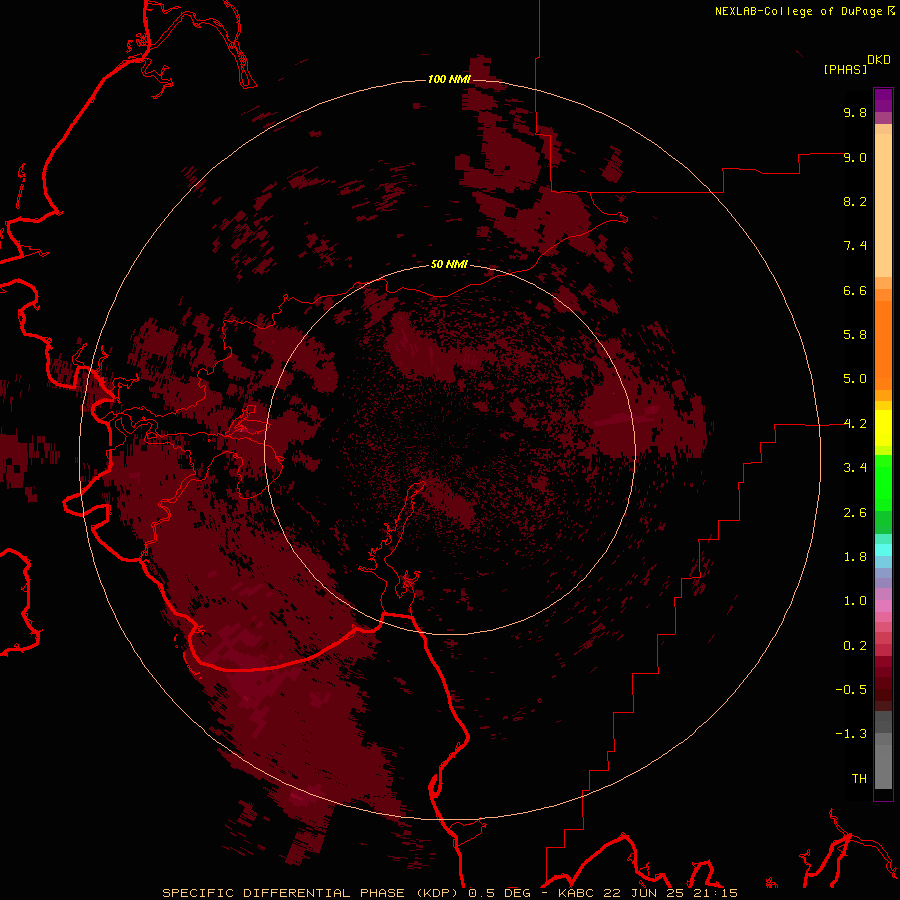Click the 100 NMI range ring label
Viewport: 900px width, 900px height.
(x=449, y=79)
